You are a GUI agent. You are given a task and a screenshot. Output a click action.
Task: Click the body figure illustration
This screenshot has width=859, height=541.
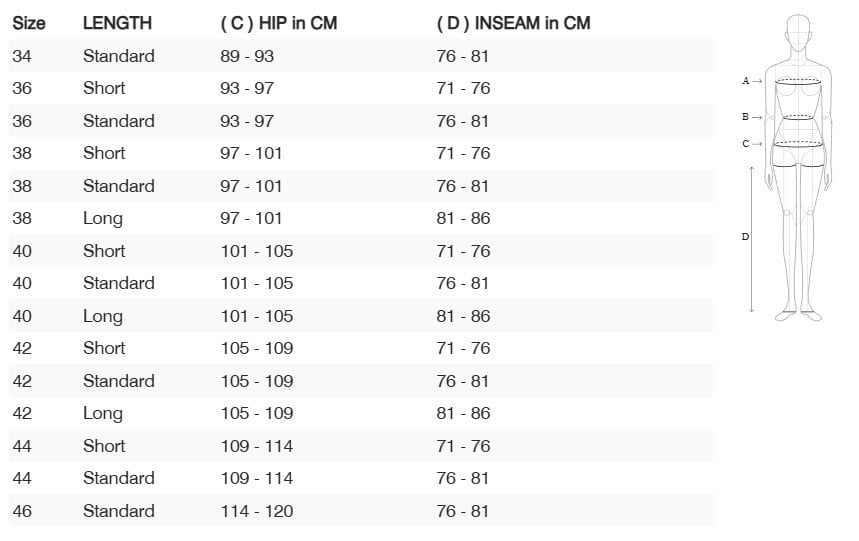(798, 168)
